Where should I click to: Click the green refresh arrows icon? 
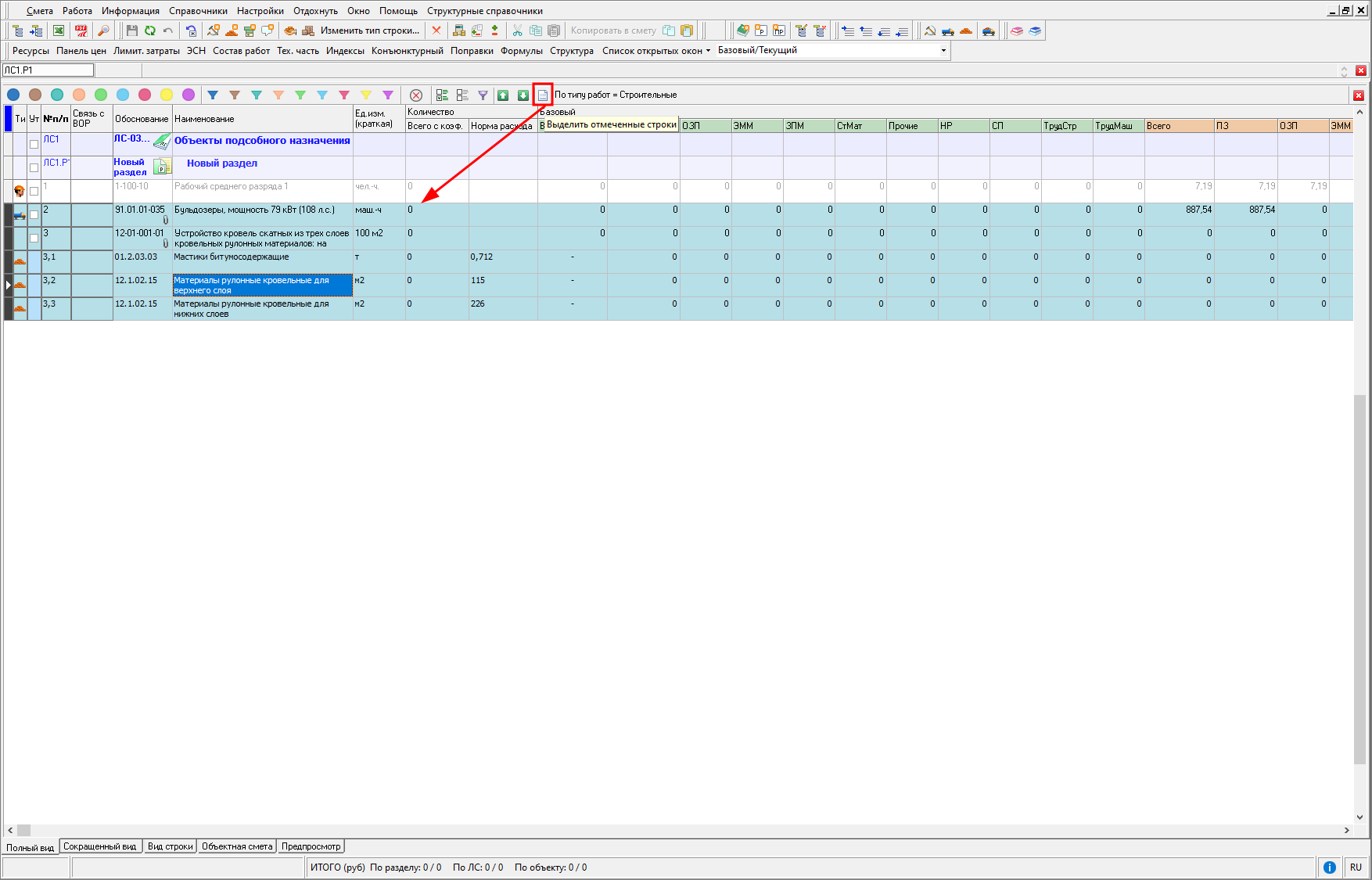click(149, 31)
